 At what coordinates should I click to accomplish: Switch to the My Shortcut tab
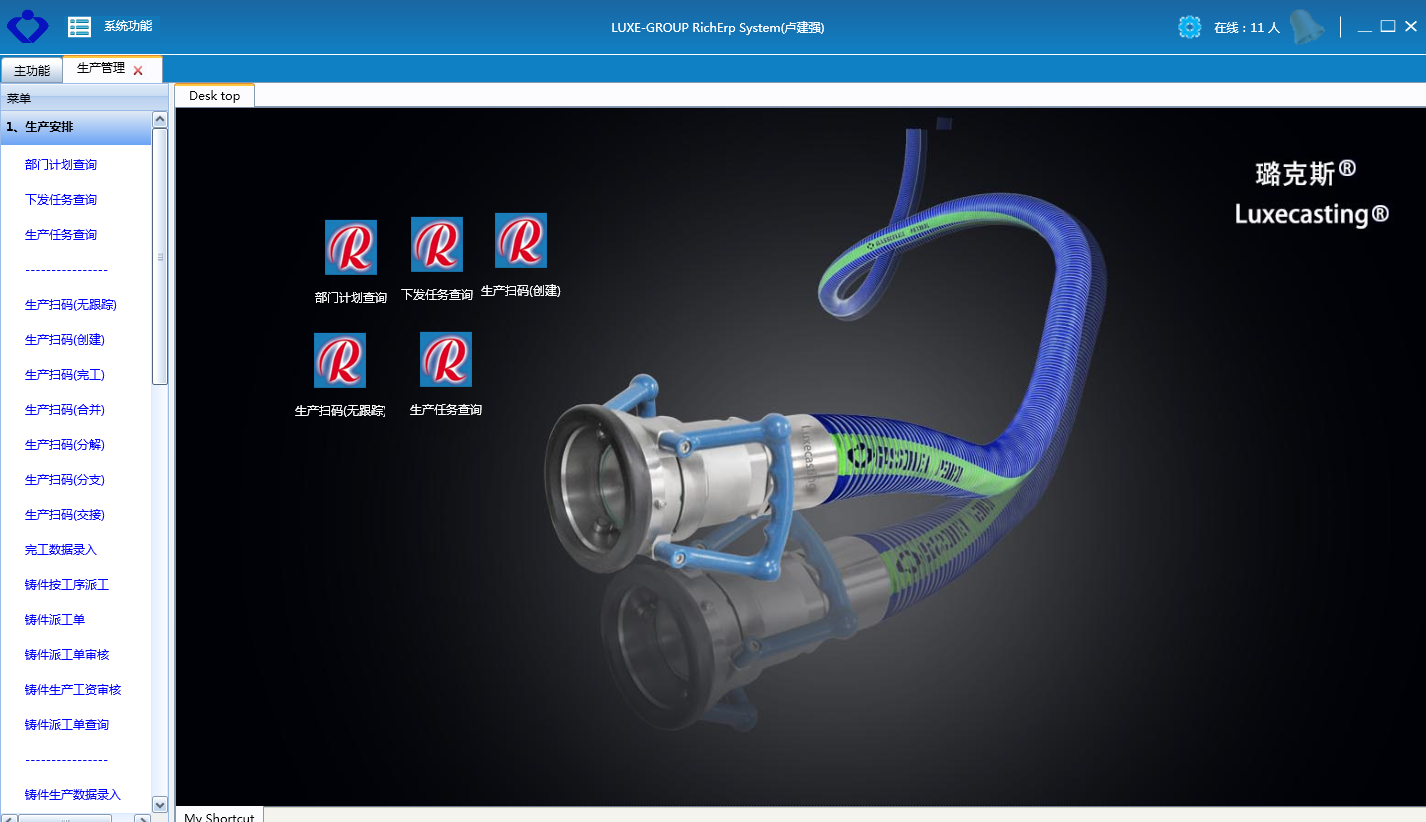click(x=219, y=816)
